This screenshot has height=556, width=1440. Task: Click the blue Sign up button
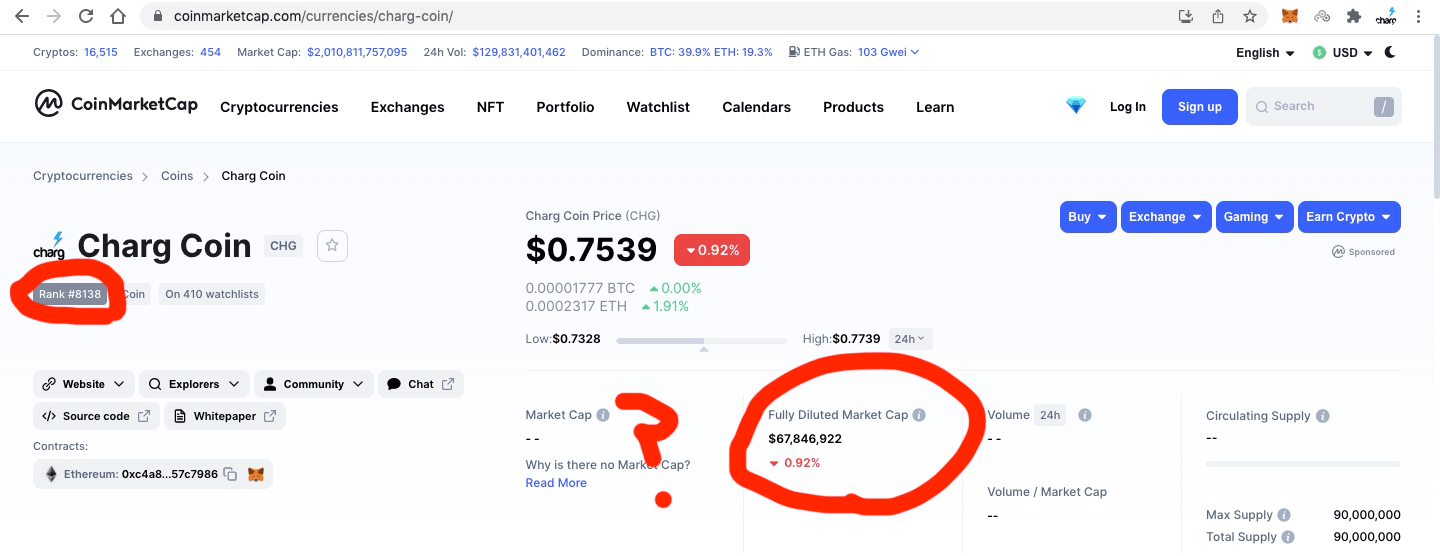tap(1200, 107)
